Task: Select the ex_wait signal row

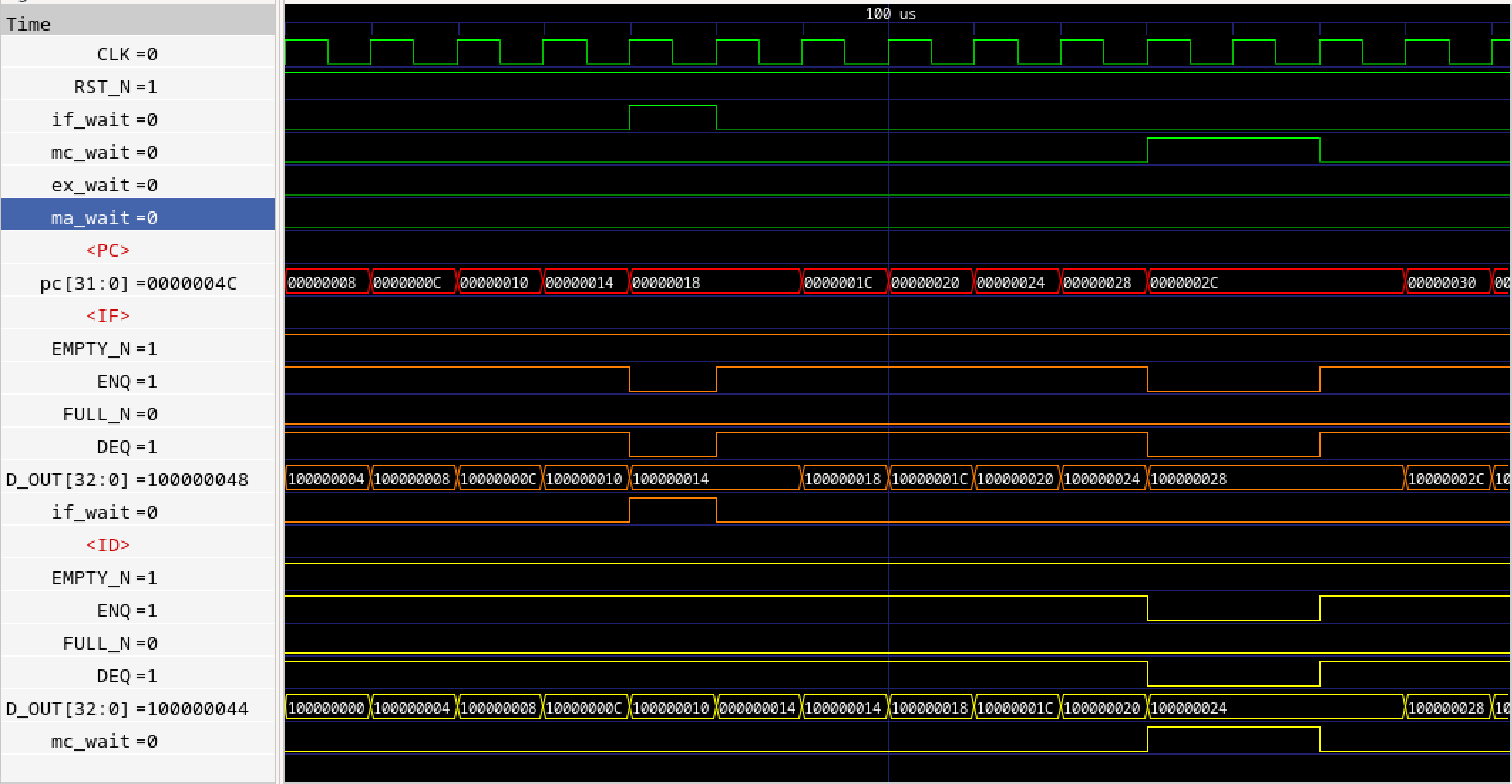Action: click(x=104, y=185)
